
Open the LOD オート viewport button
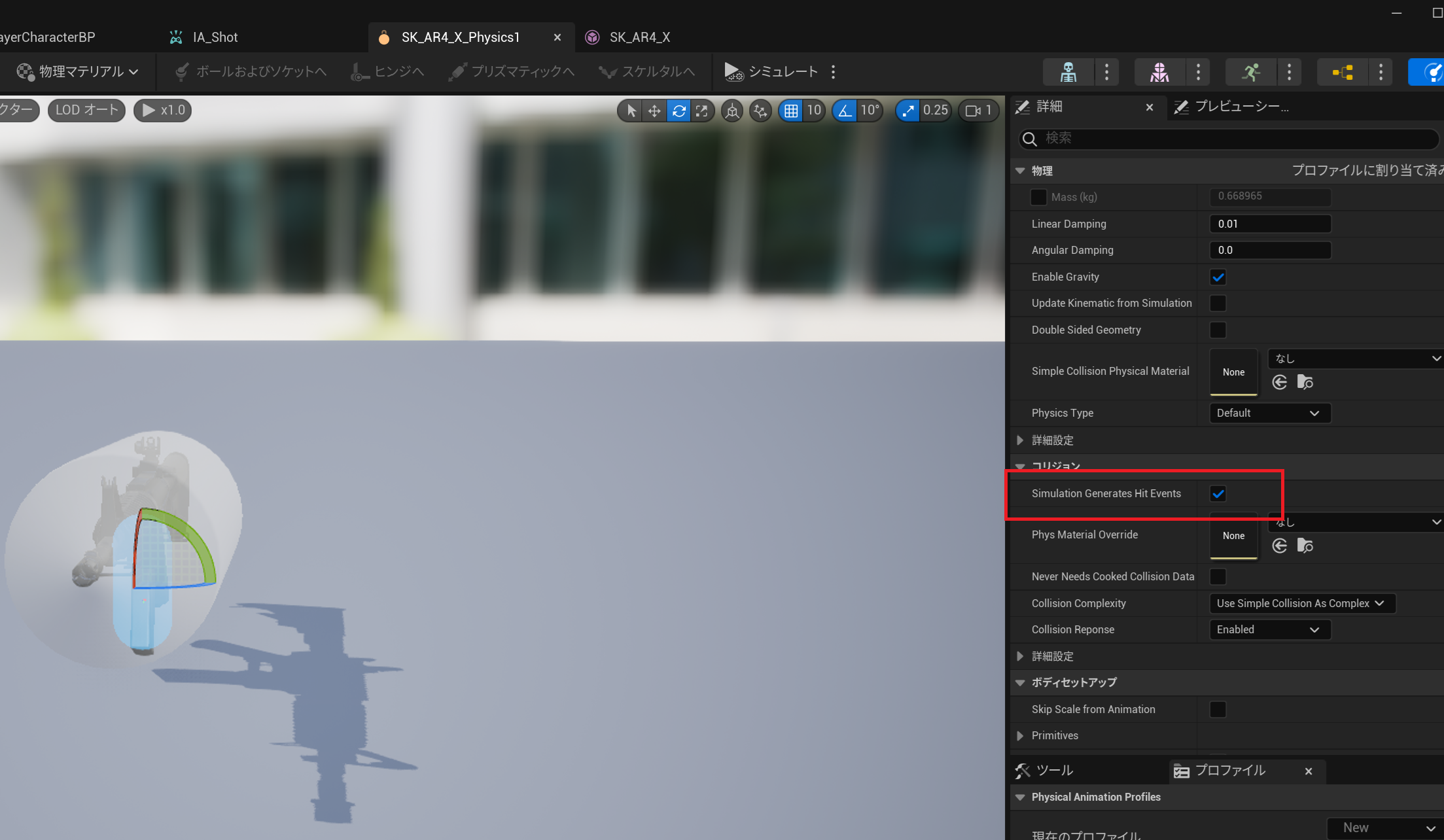pyautogui.click(x=86, y=110)
